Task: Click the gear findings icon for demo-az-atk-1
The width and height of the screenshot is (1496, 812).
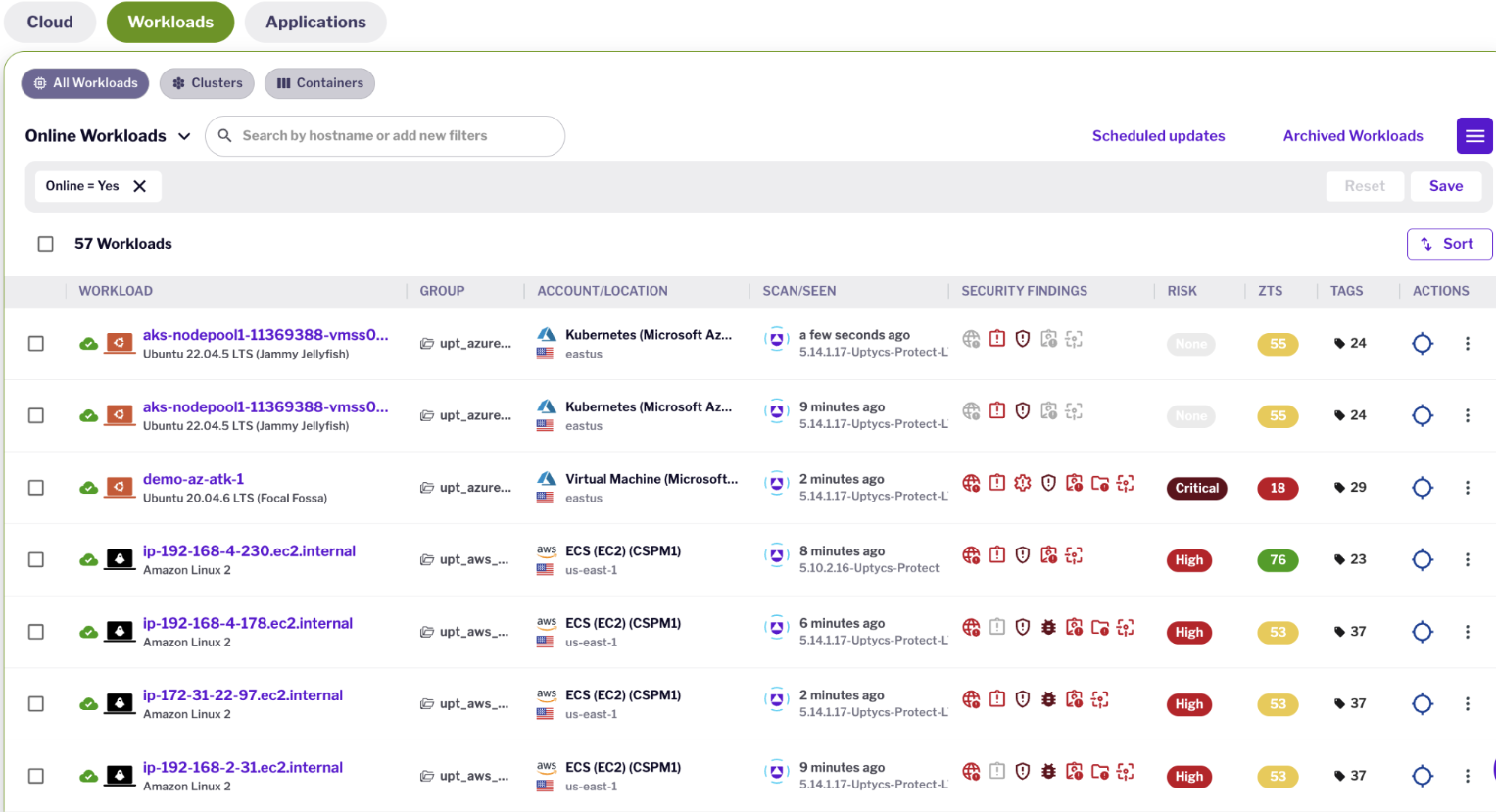Action: [1023, 483]
